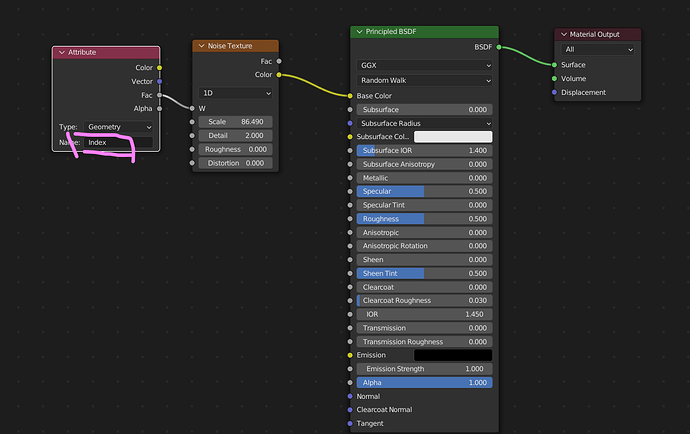Click the Emission Strength field 1.000
The width and height of the screenshot is (690, 434).
424,369
